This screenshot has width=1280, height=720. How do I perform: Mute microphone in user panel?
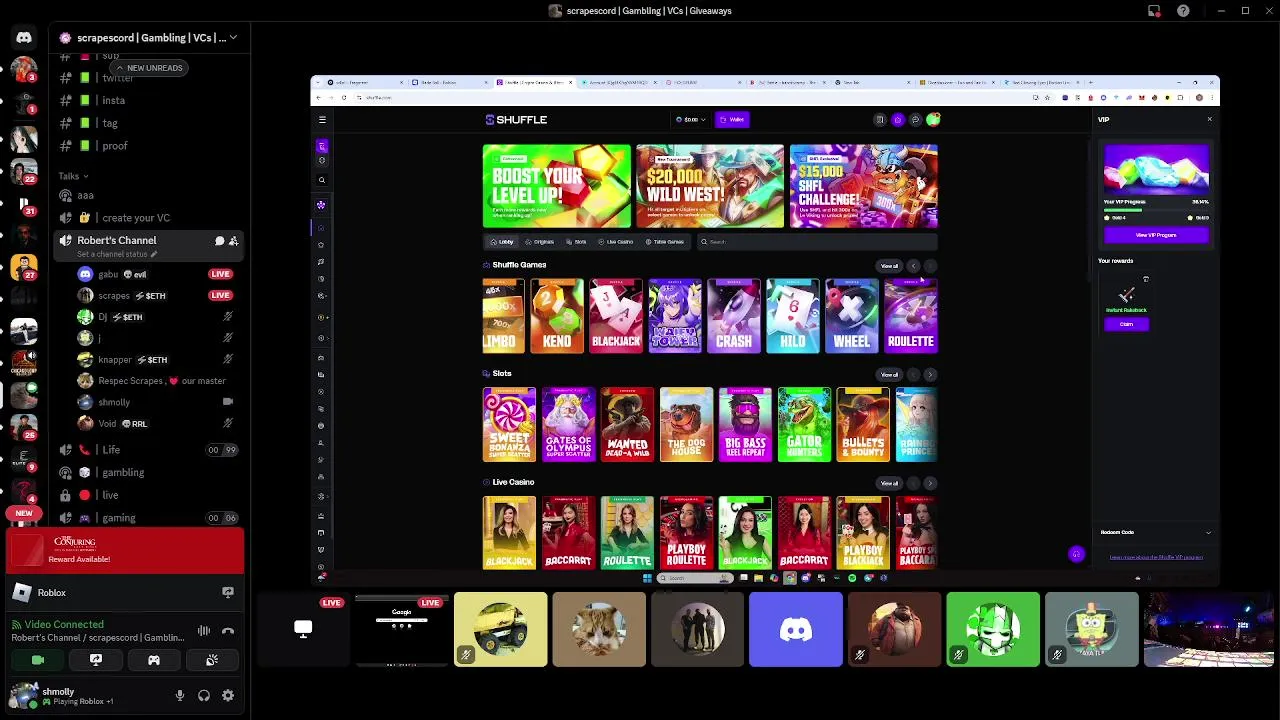pyautogui.click(x=180, y=695)
